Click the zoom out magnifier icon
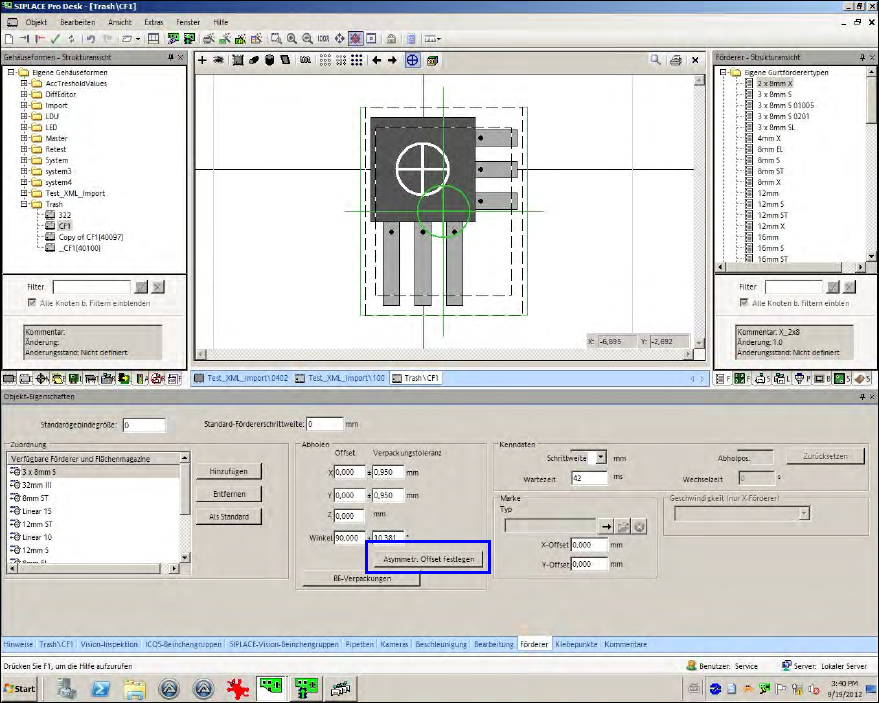The width and height of the screenshot is (879, 703). click(308, 39)
